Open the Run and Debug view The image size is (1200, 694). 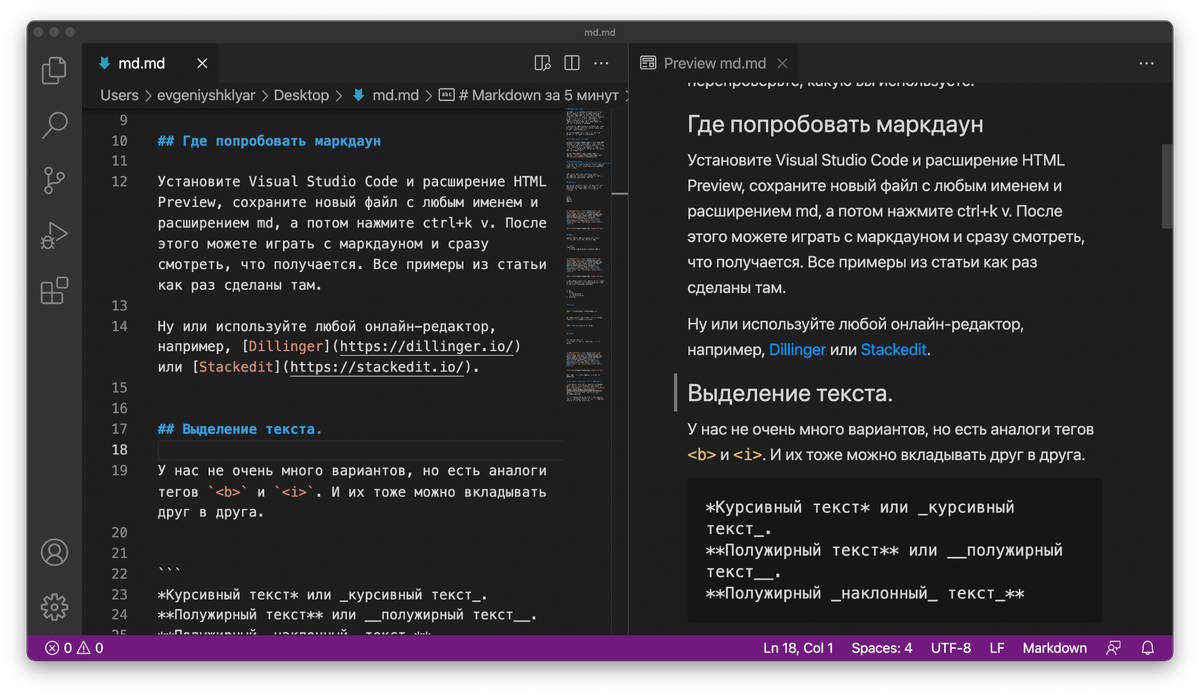coord(54,235)
